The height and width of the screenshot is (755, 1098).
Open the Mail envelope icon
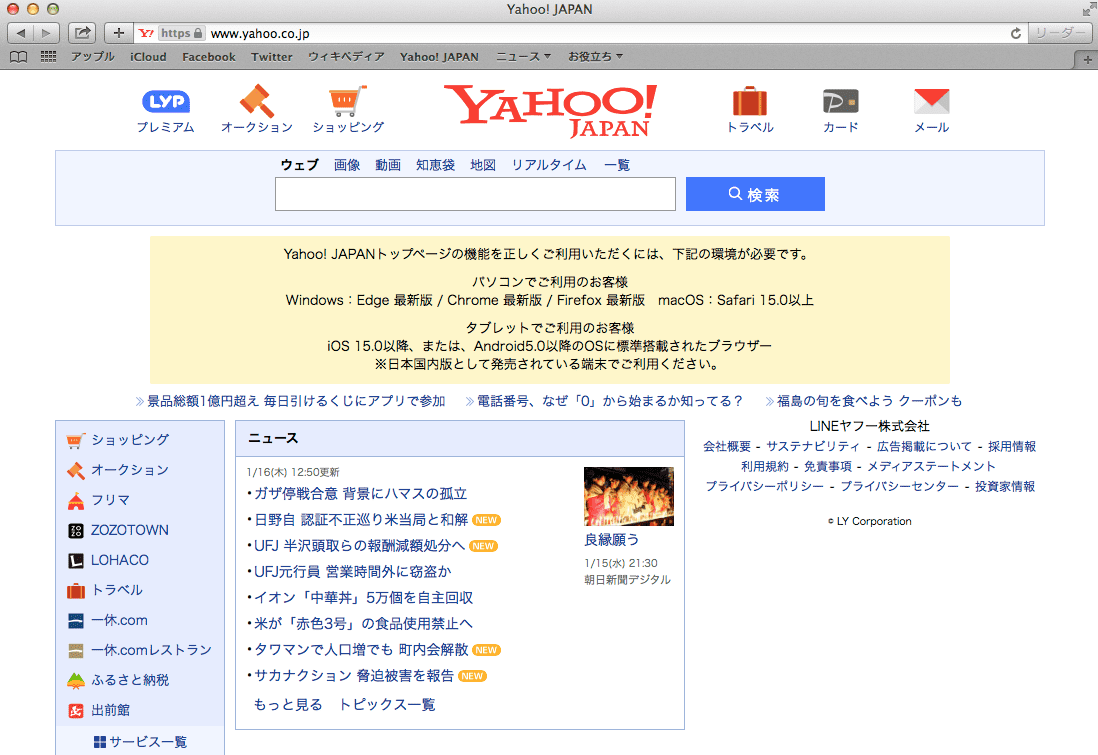click(x=931, y=102)
